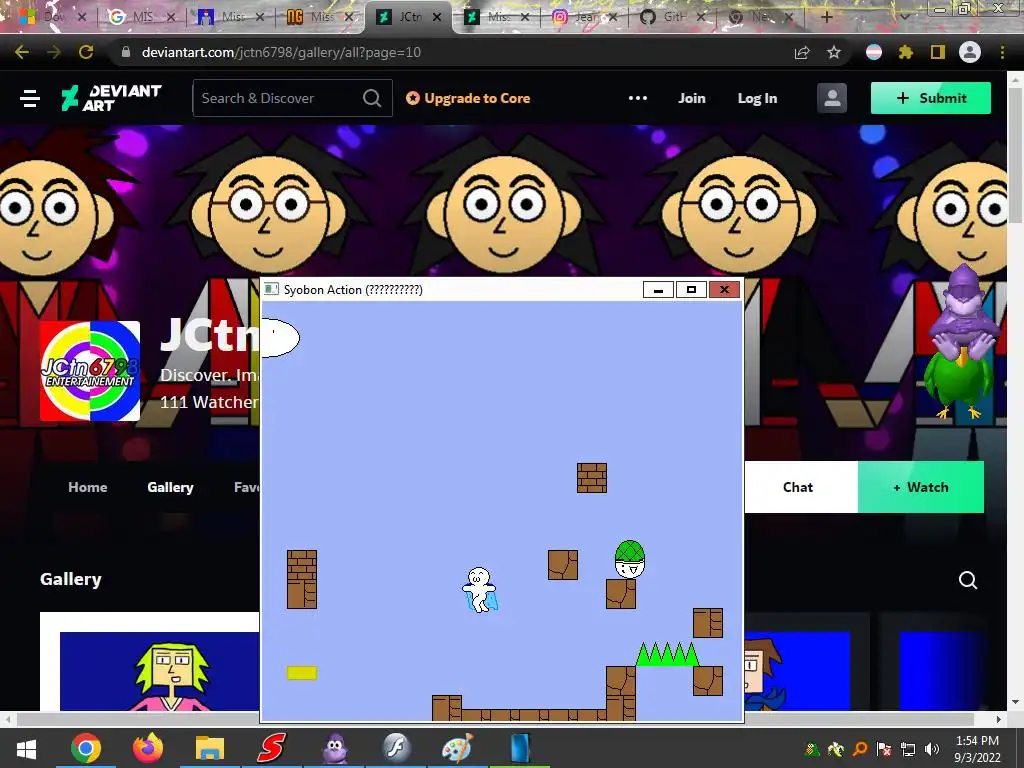Click the Join link
Viewport: 1024px width, 768px height.
pos(692,98)
